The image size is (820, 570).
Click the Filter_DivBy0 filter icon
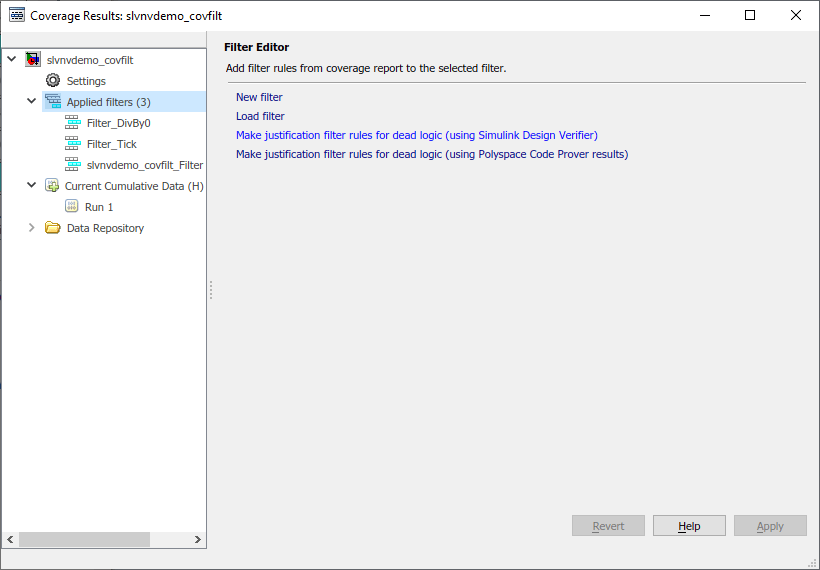(x=72, y=123)
